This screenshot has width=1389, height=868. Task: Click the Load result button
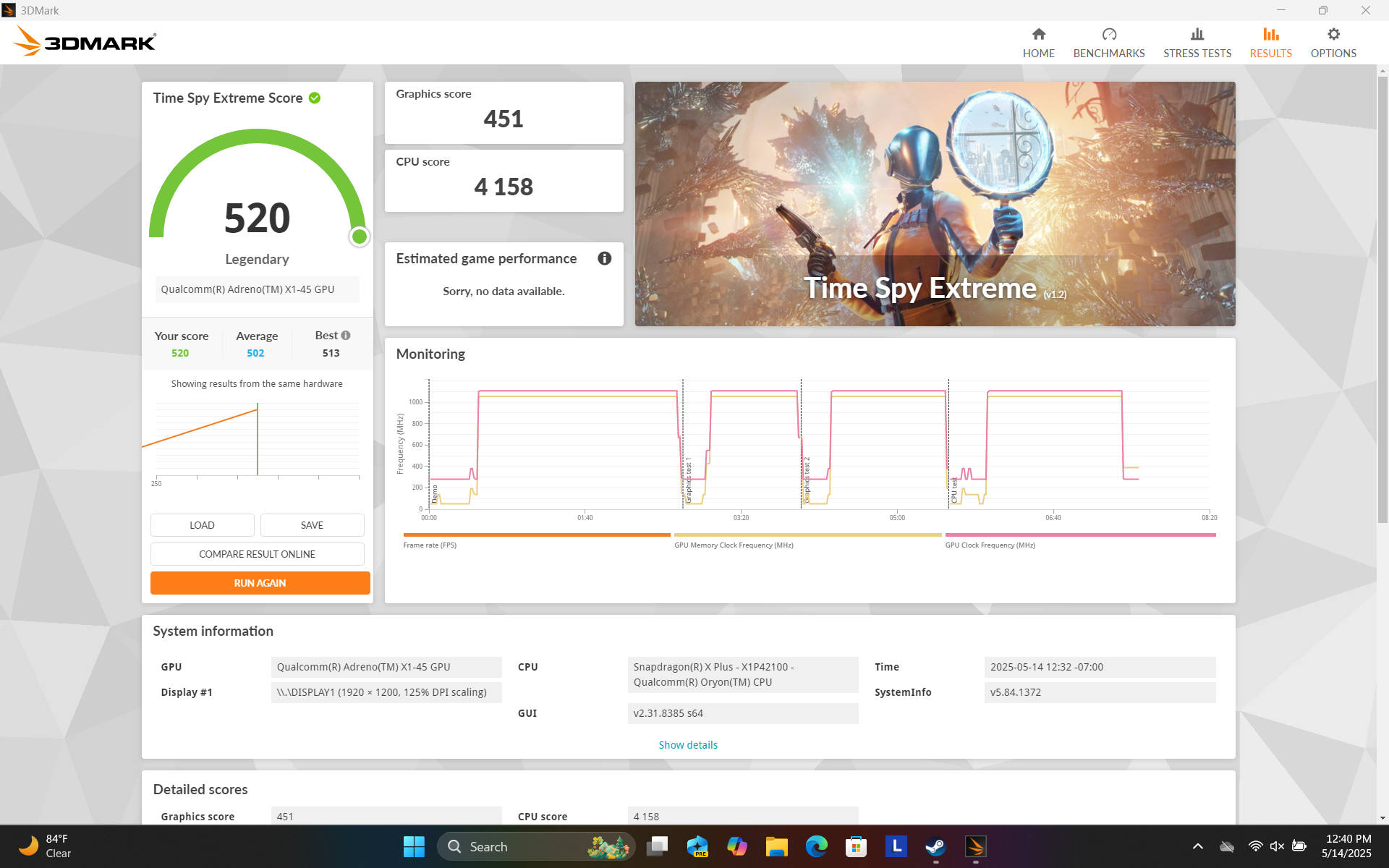point(202,525)
